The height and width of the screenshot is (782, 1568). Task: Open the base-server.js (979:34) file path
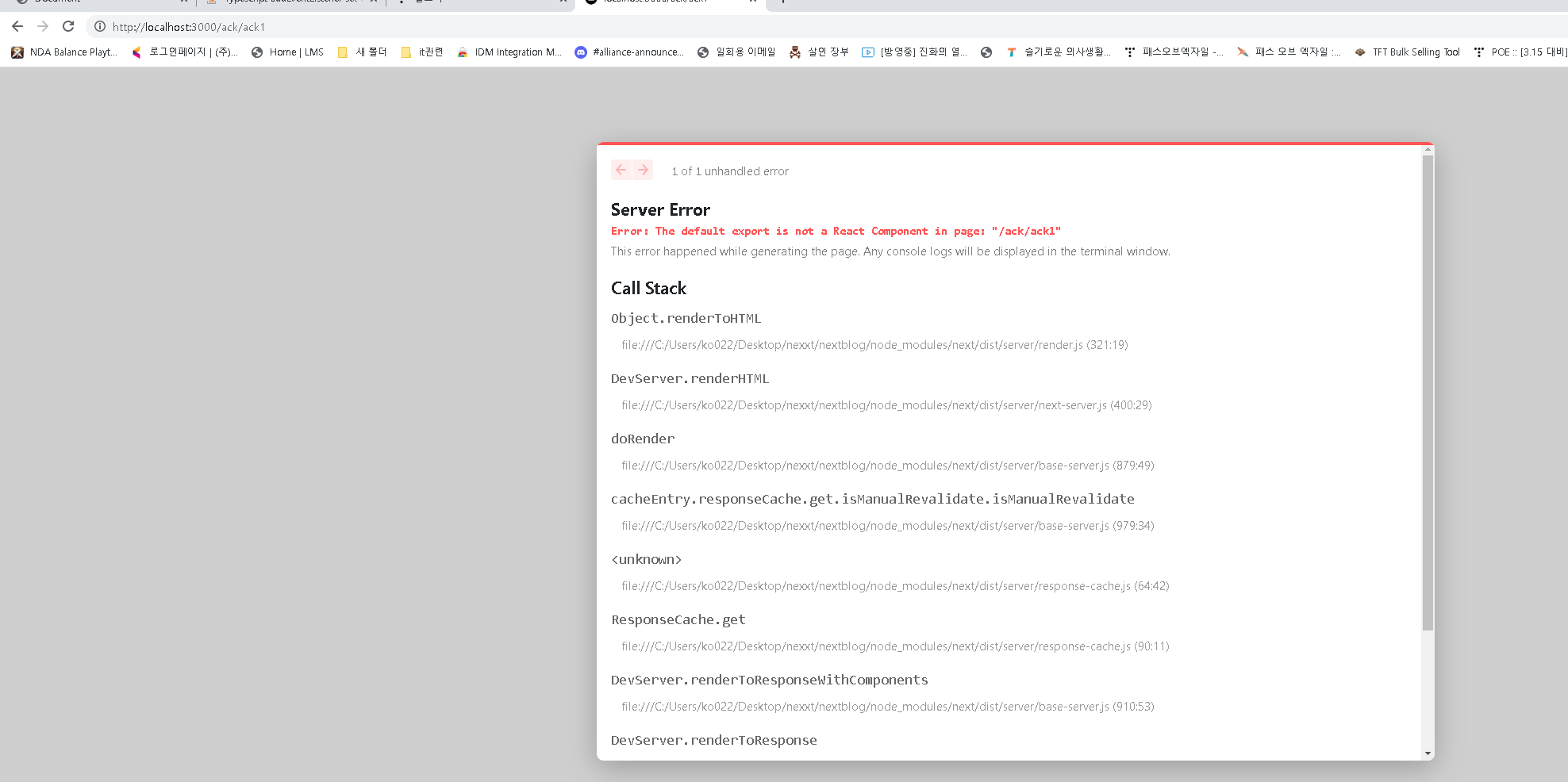pyautogui.click(x=888, y=526)
